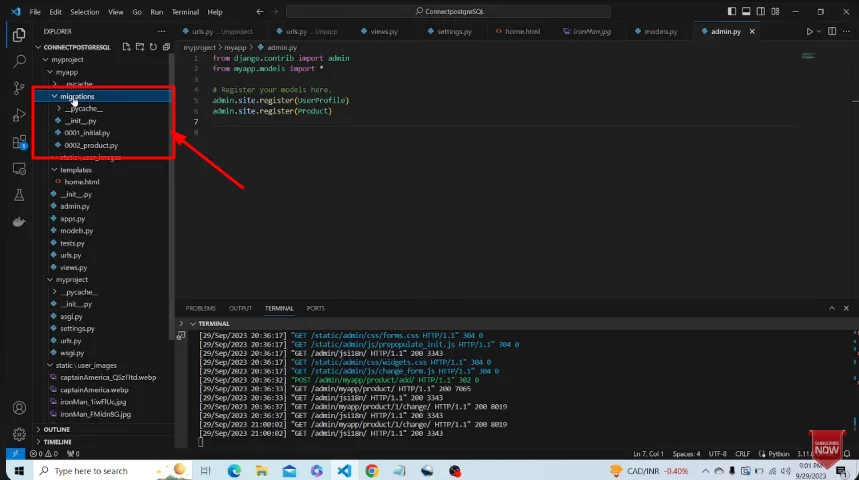
Task: Switch to the OUTPUT panel tab
Action: 240,308
